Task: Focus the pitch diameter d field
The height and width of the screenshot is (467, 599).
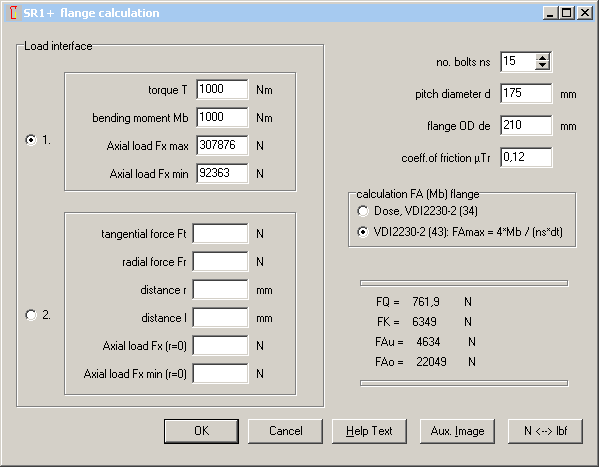Action: [x=526, y=94]
